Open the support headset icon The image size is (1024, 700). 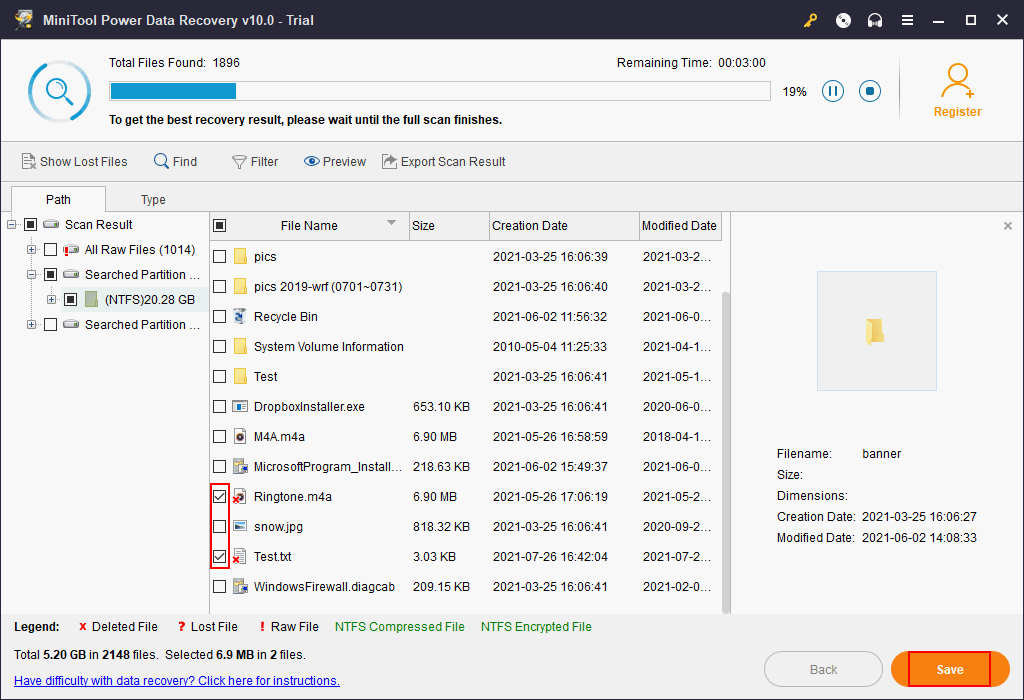click(875, 20)
